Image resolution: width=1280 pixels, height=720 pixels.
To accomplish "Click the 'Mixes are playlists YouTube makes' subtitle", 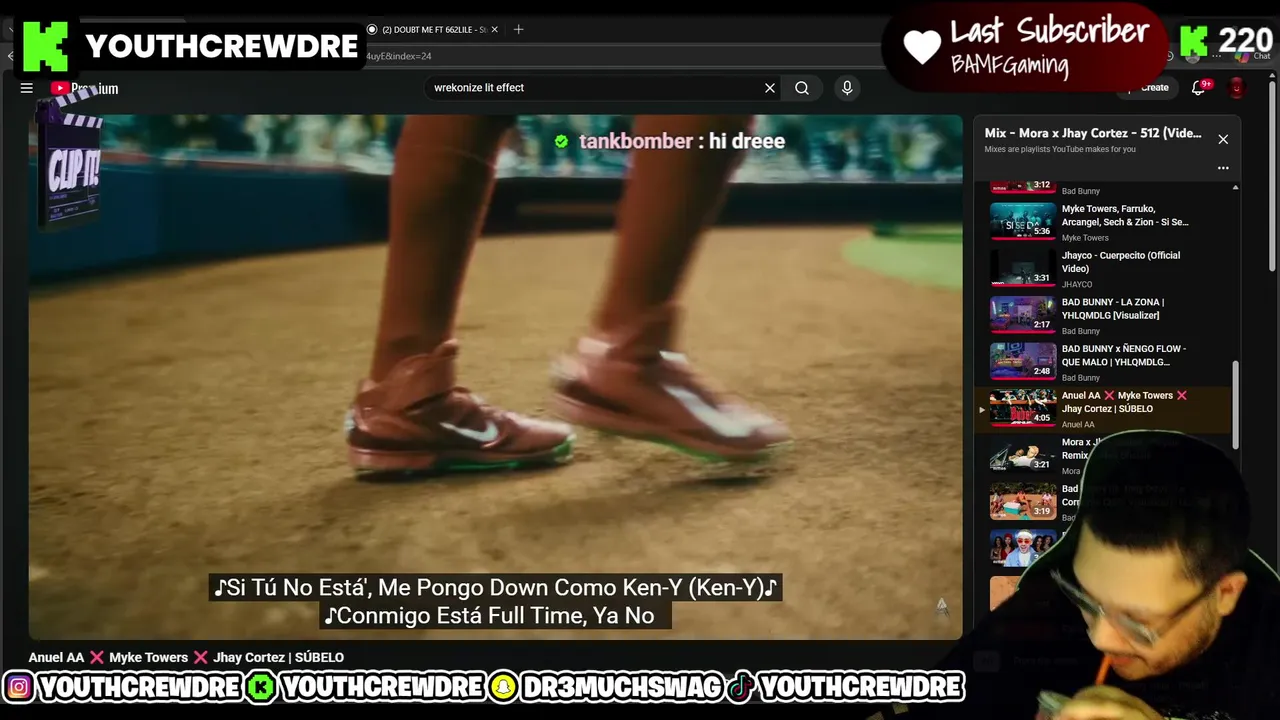I will click(x=1060, y=149).
